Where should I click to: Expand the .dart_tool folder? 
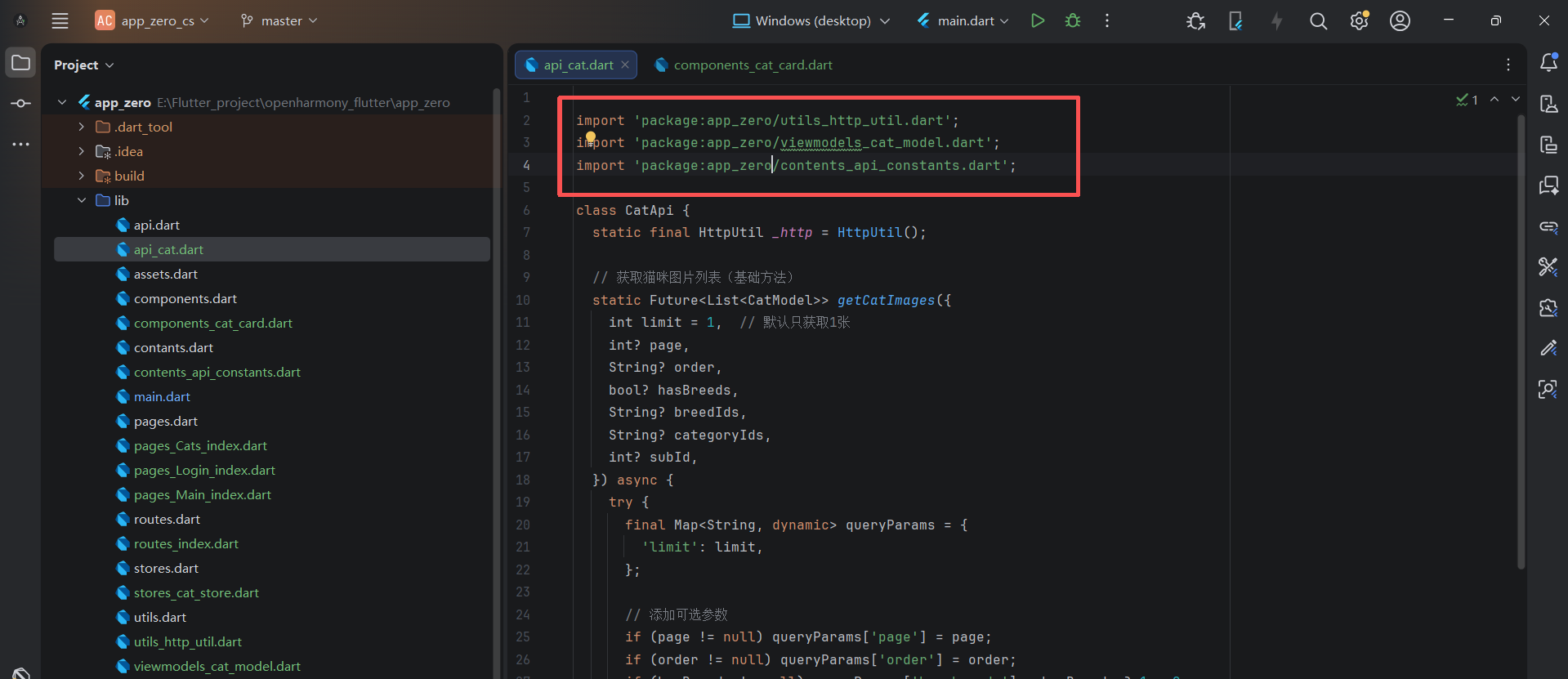click(x=81, y=127)
